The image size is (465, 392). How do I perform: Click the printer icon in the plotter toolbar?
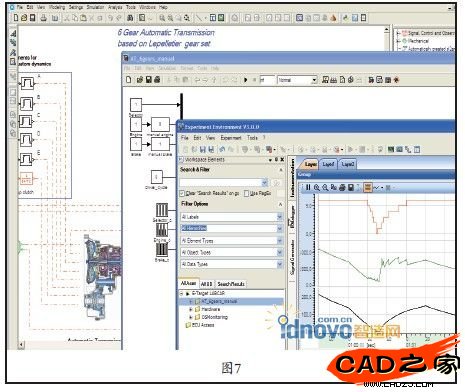342,188
